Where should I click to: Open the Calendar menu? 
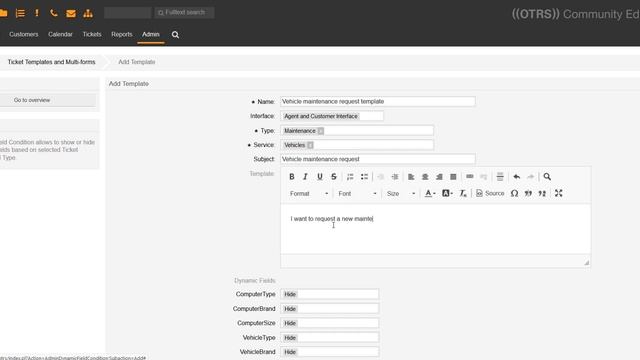point(60,34)
